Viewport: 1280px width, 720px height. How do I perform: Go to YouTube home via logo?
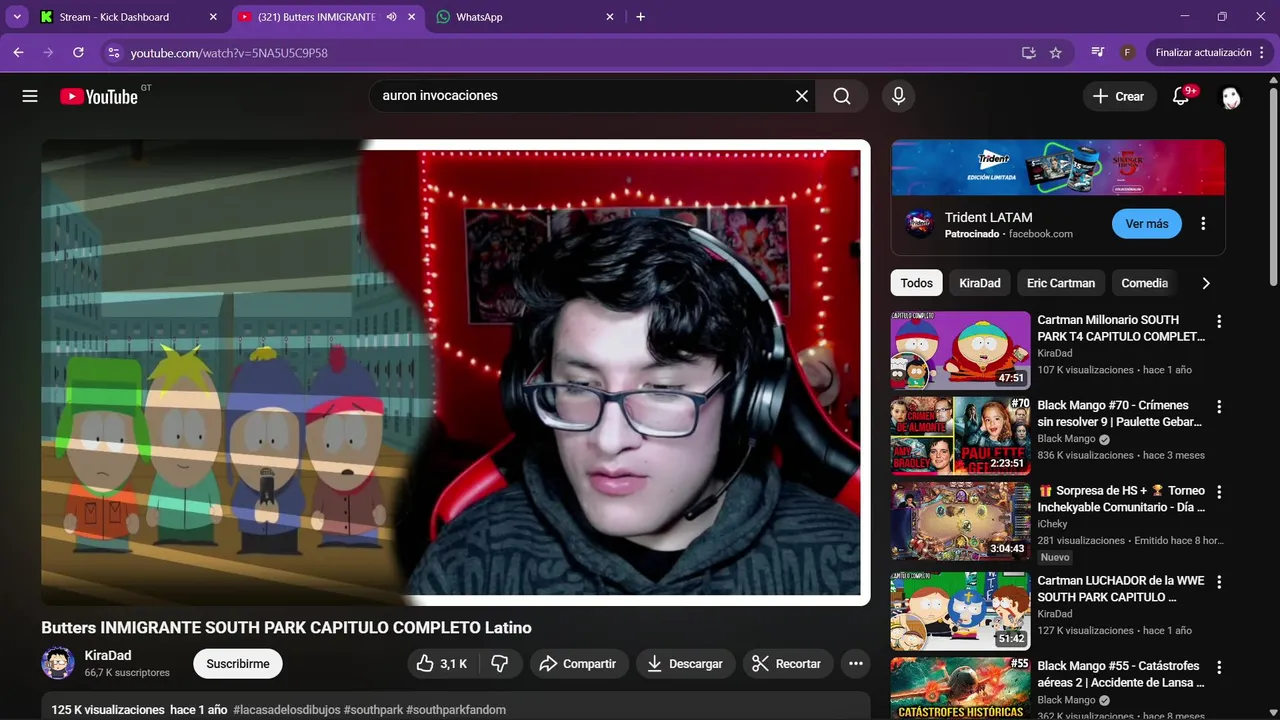coord(99,96)
